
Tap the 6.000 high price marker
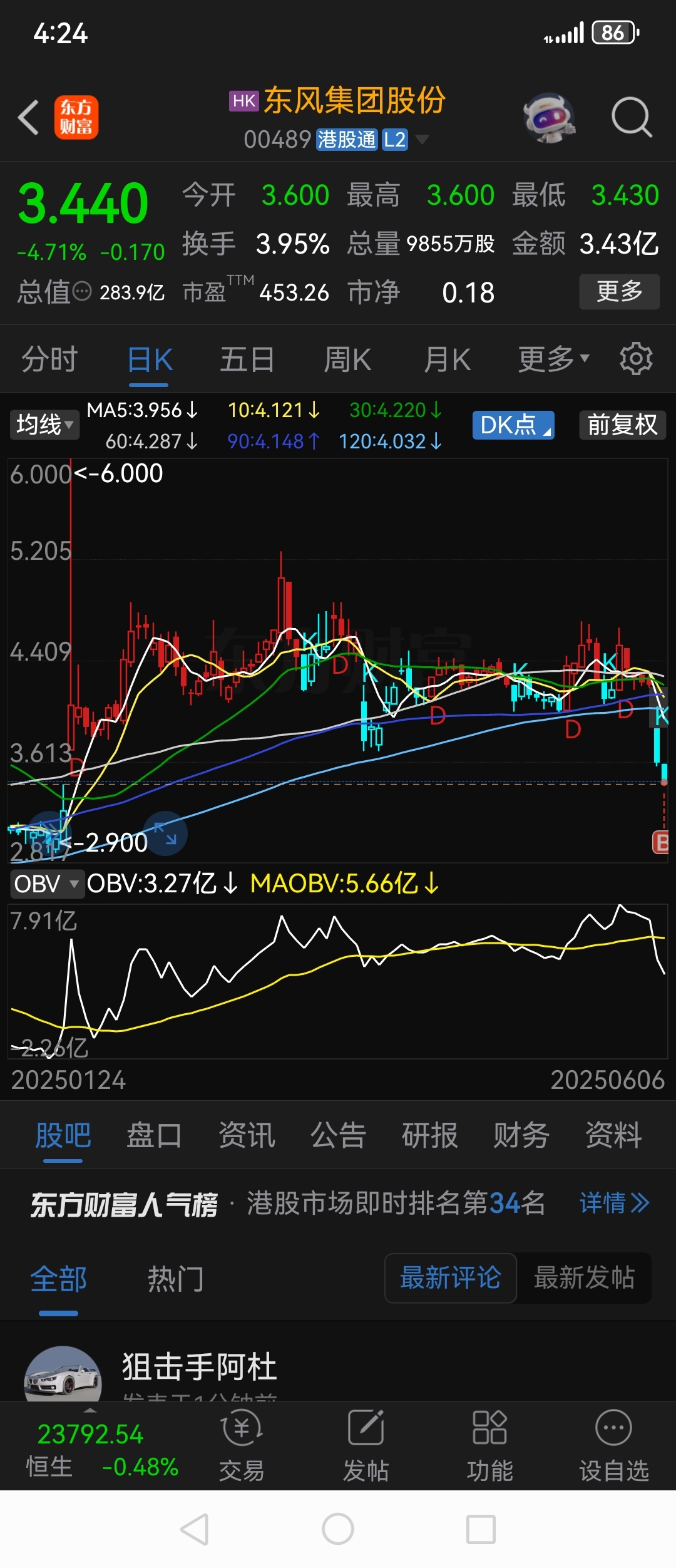pos(119,473)
